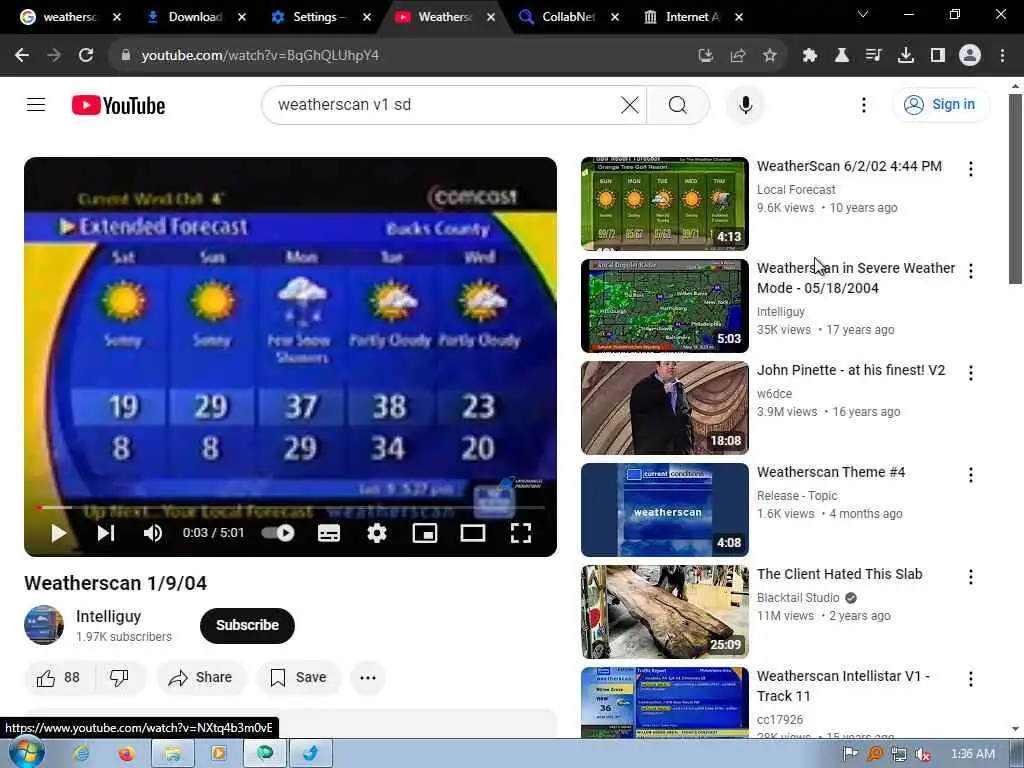Viewport: 1024px width, 768px height.
Task: Open the browser profile avatar
Action: pyautogui.click(x=970, y=56)
